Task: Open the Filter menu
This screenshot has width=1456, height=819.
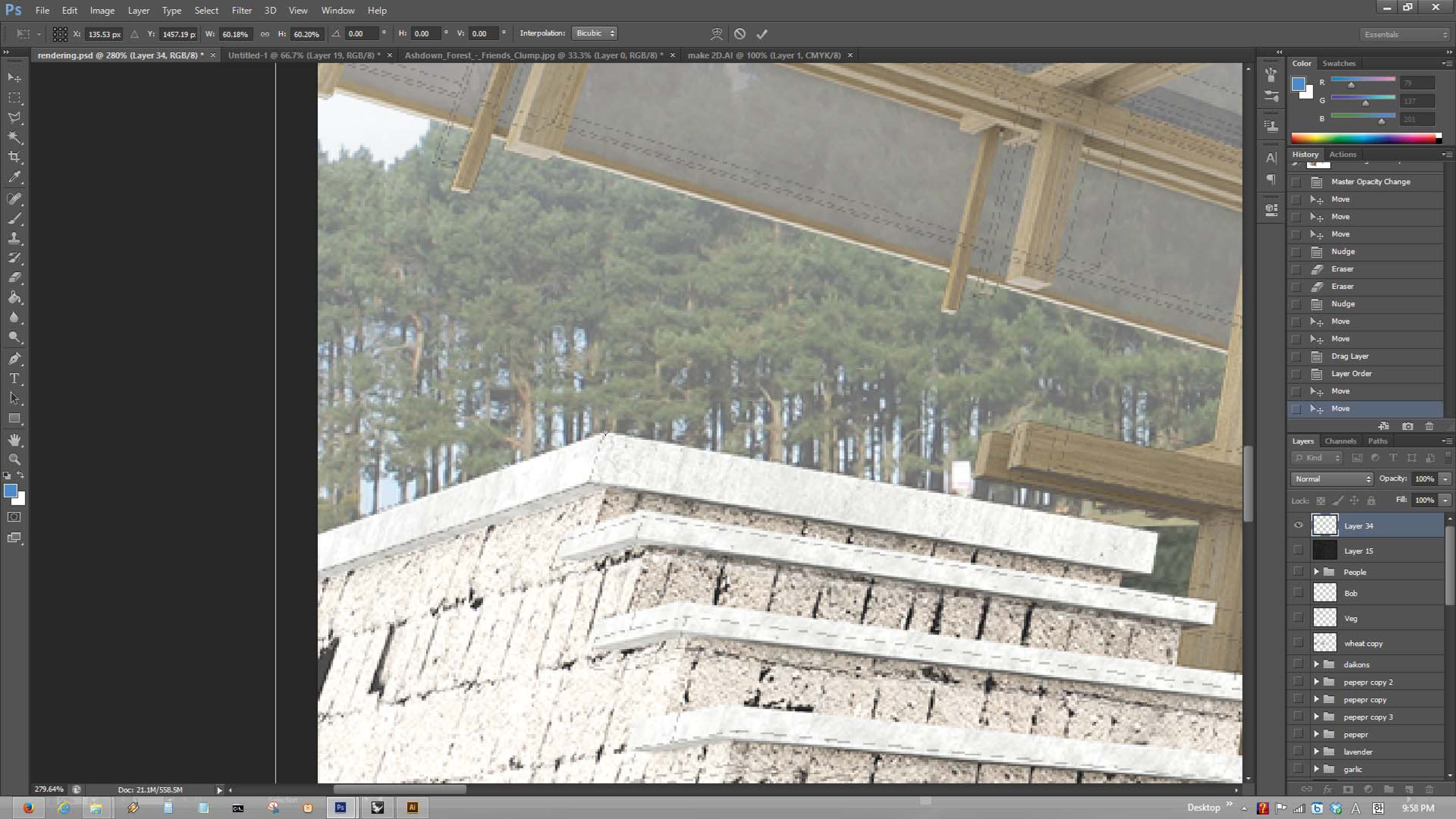Action: (241, 10)
